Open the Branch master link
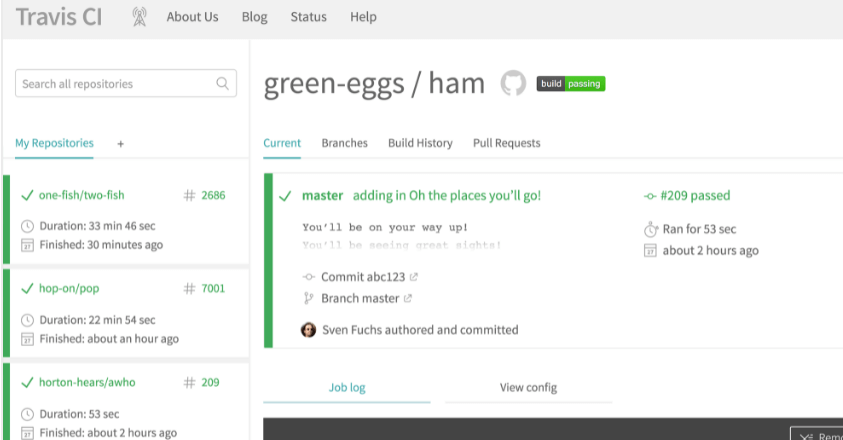843x440 pixels. 360,299
